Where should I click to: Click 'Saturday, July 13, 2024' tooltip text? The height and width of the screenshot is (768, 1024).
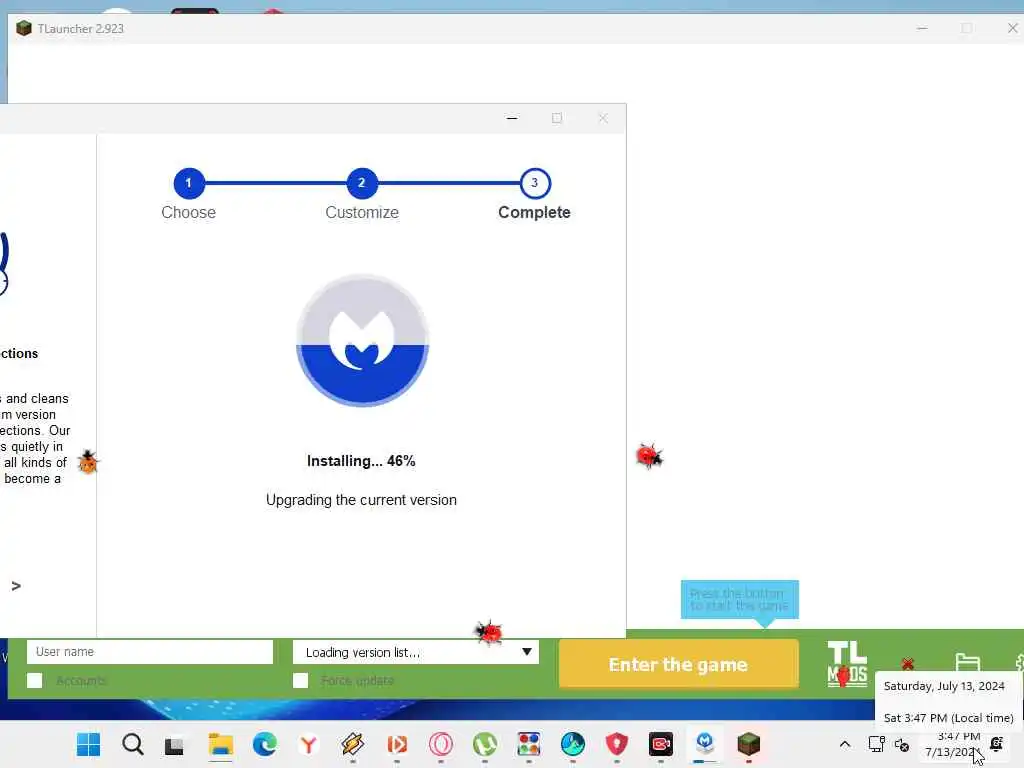point(944,686)
